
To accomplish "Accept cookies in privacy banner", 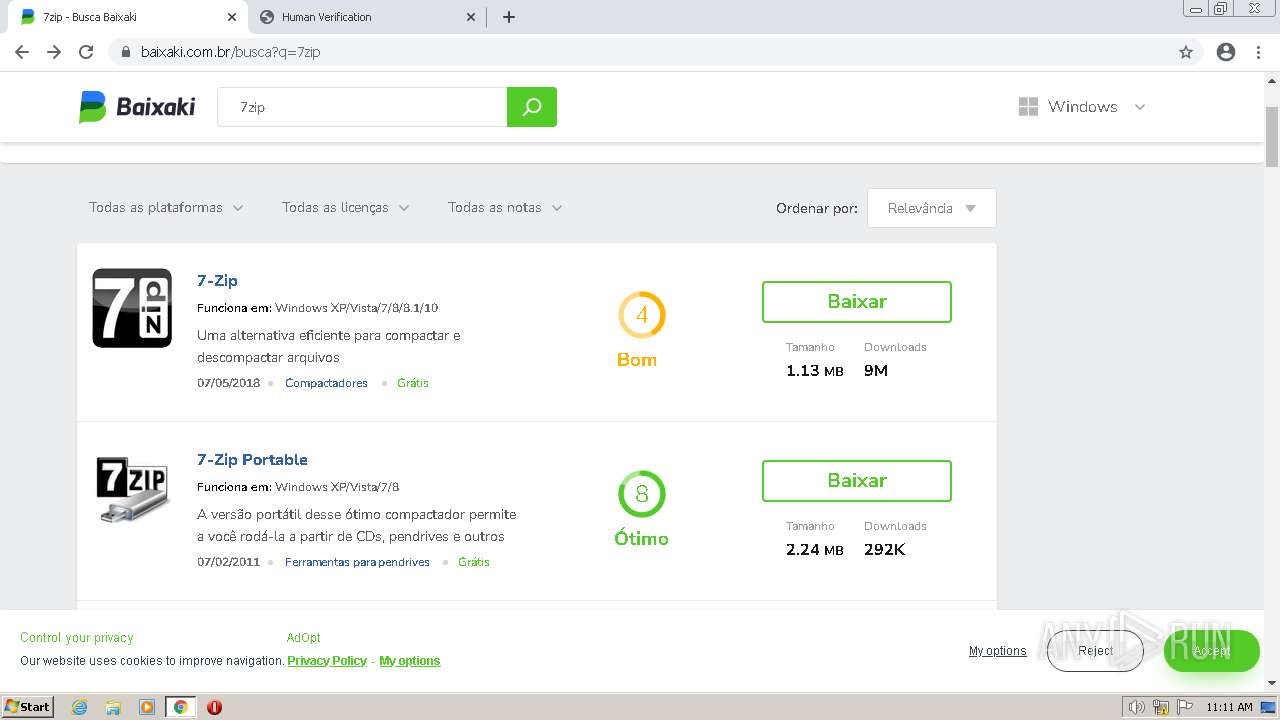I will 1211,651.
